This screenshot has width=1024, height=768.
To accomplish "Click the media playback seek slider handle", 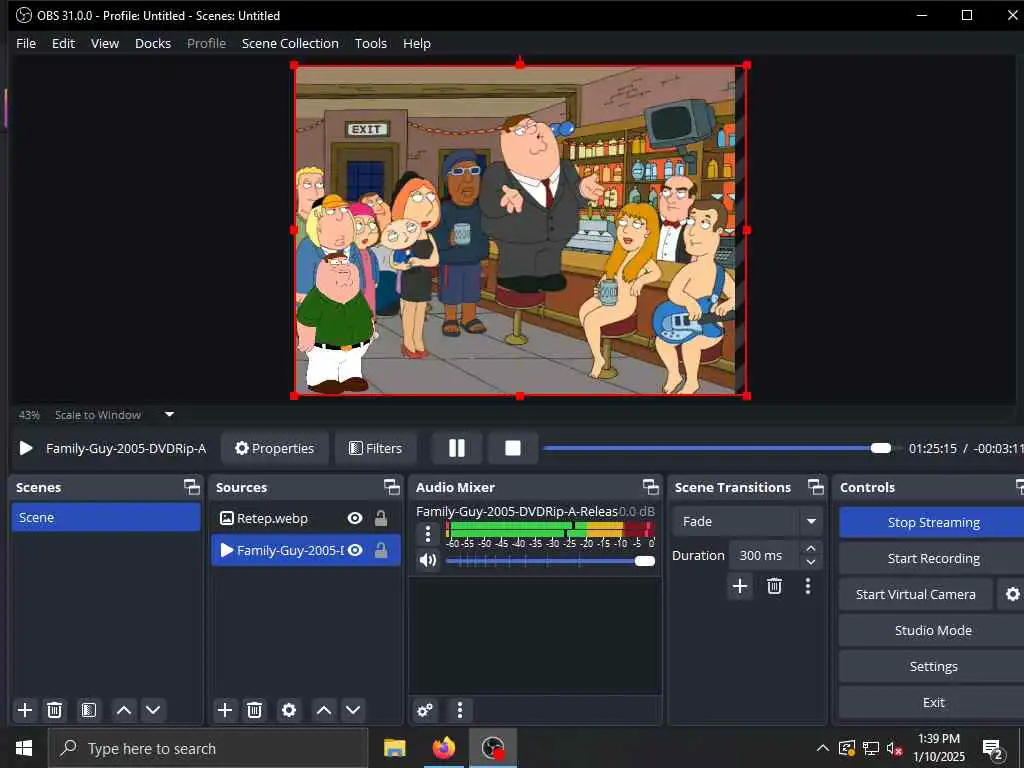I will (880, 448).
